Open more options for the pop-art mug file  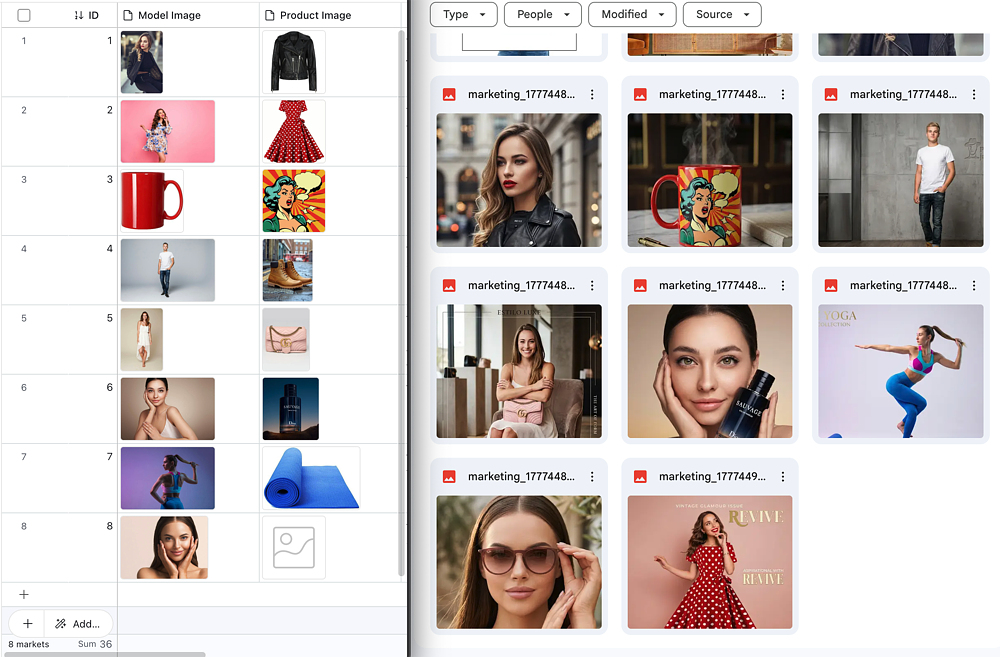(783, 95)
